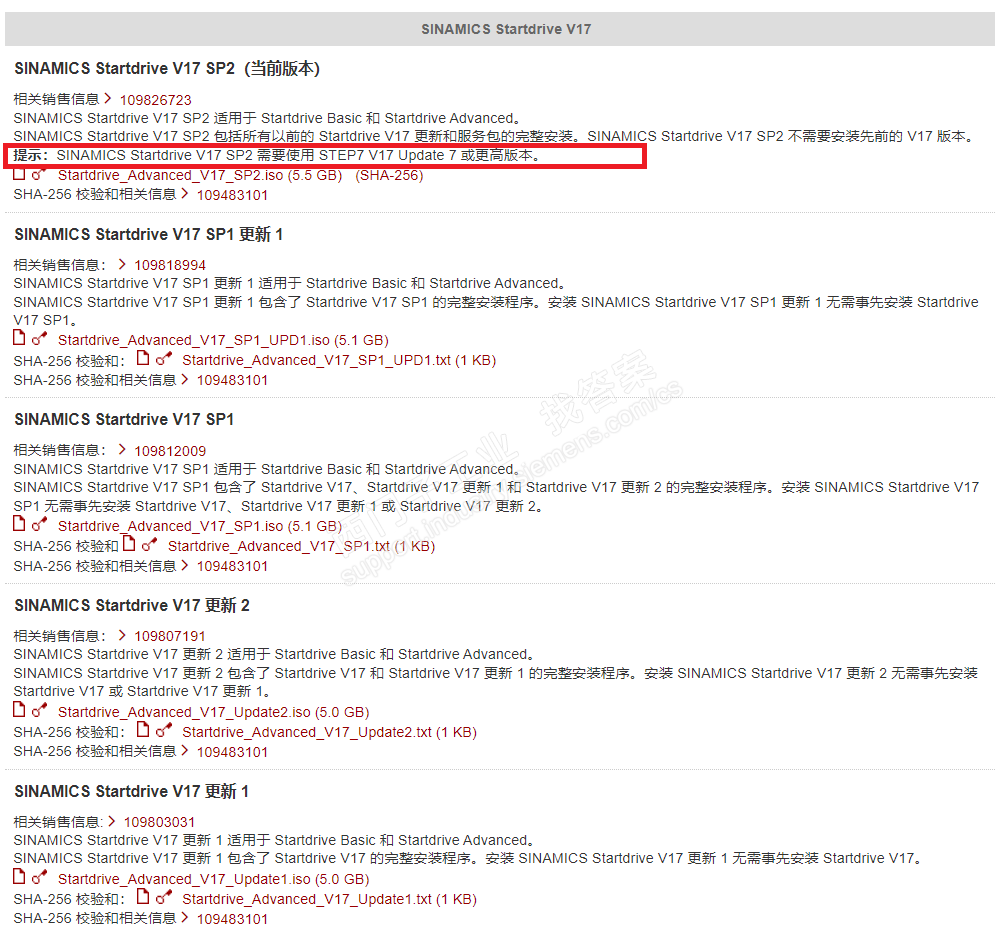Open 109483101 link under SP1 更新 1 section
Viewport: 1002px width, 933px height.
(232, 381)
